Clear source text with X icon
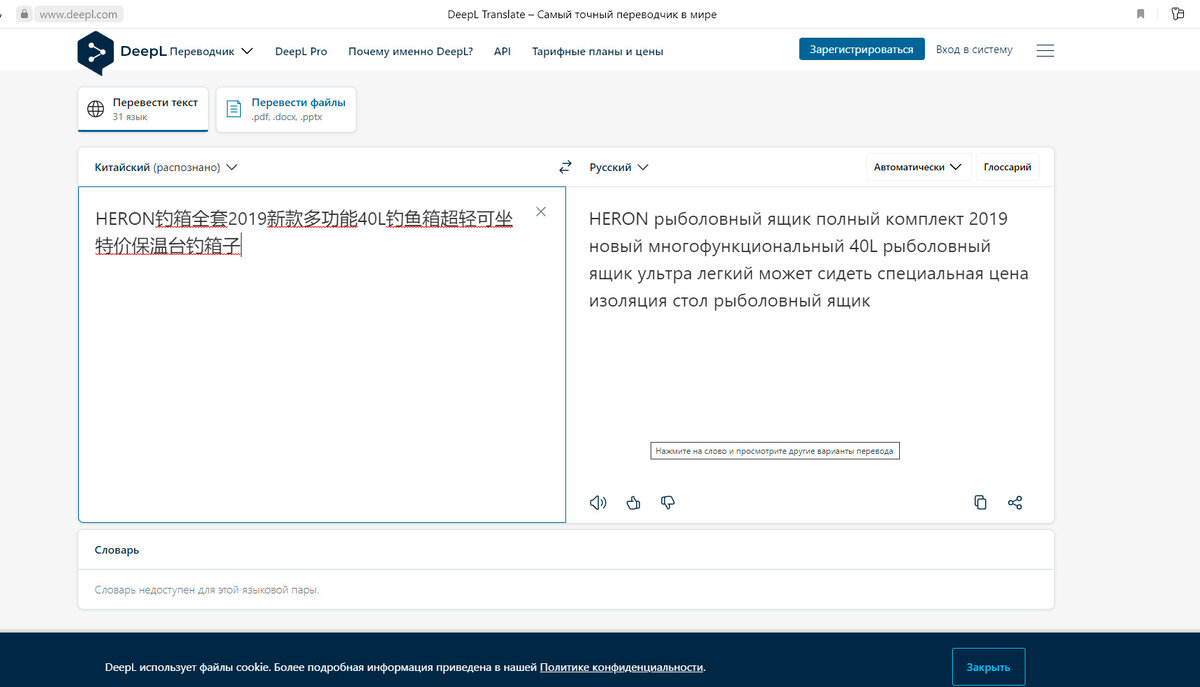Screen dimensions: 1200x687 click(x=541, y=211)
